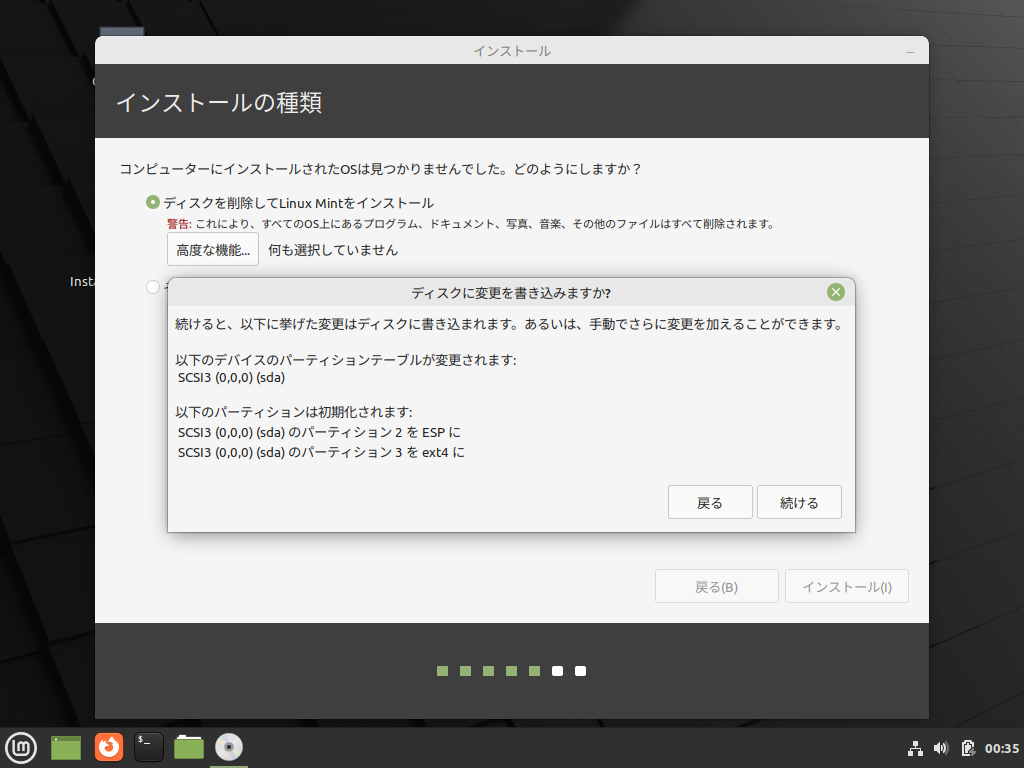
Task: Click the first green progress square
Action: [442, 671]
